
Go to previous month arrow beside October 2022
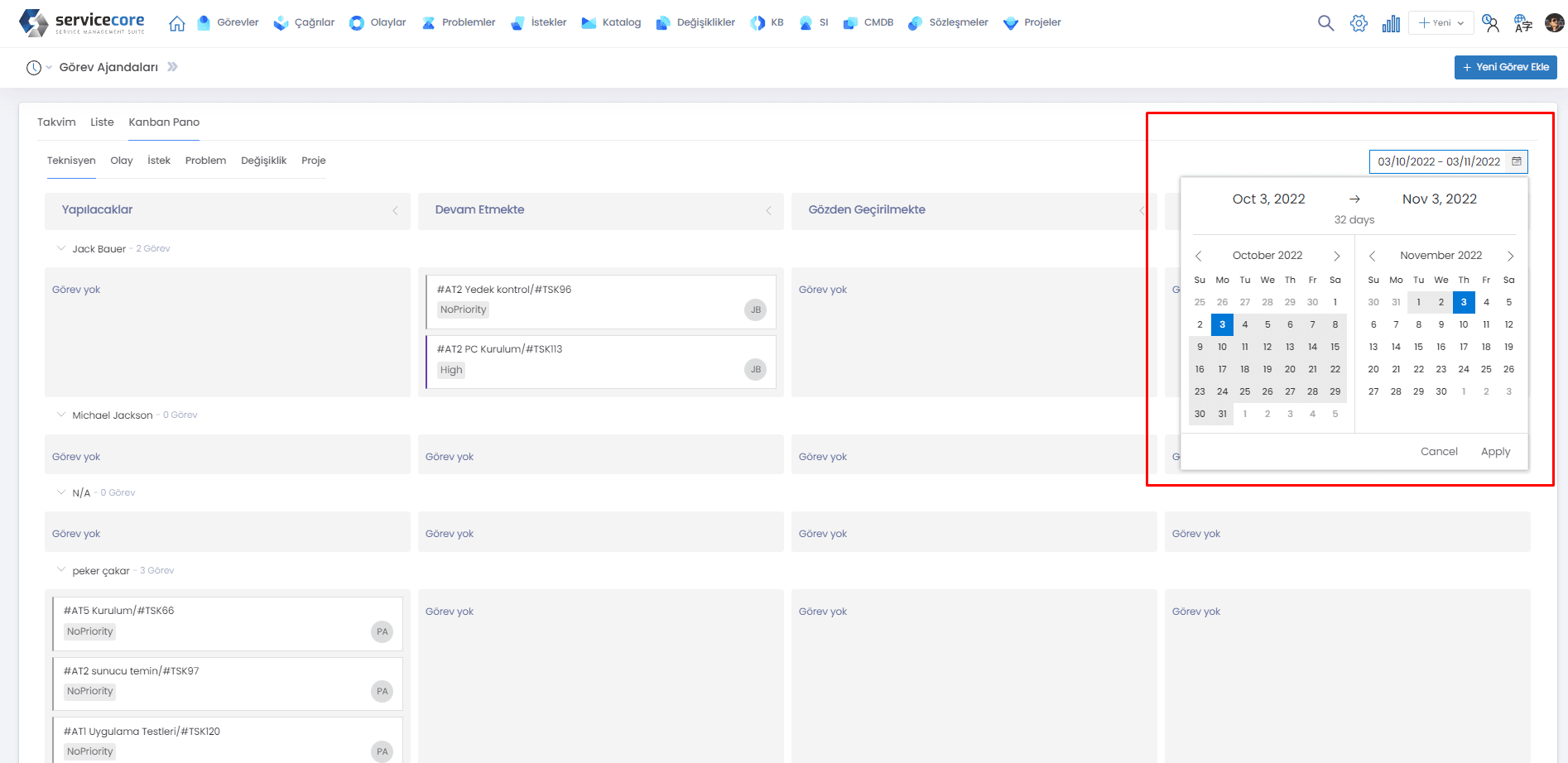point(1198,256)
